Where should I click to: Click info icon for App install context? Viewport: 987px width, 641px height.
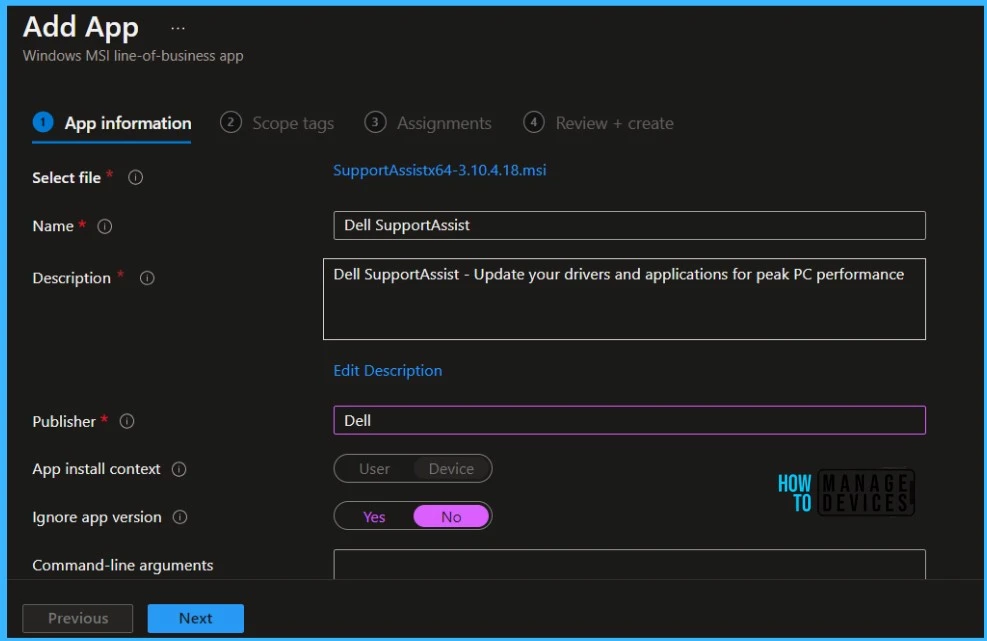pos(179,469)
